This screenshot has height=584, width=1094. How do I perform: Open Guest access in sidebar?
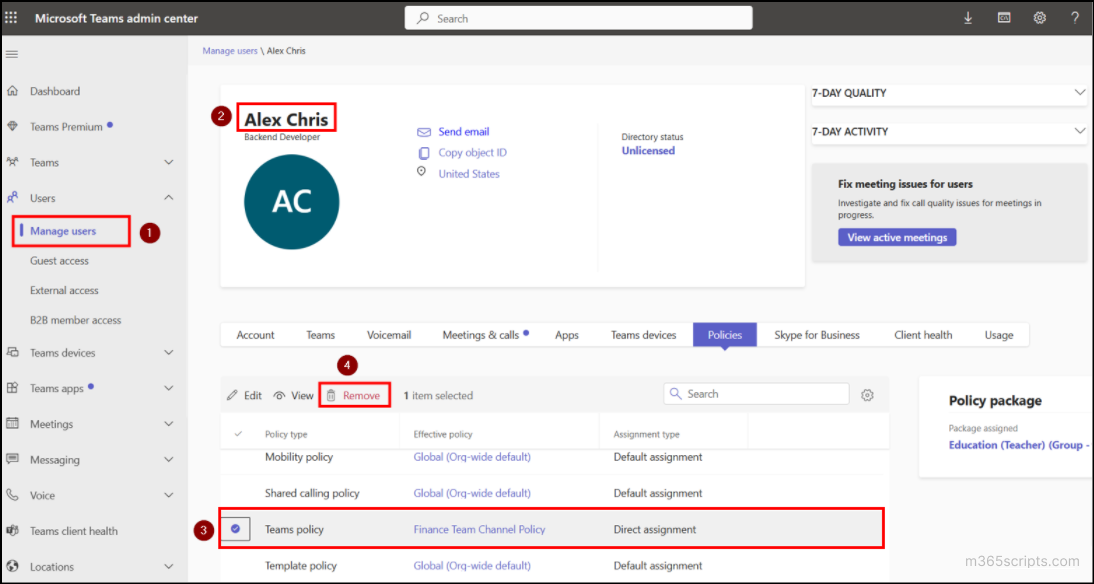pyautogui.click(x=59, y=260)
